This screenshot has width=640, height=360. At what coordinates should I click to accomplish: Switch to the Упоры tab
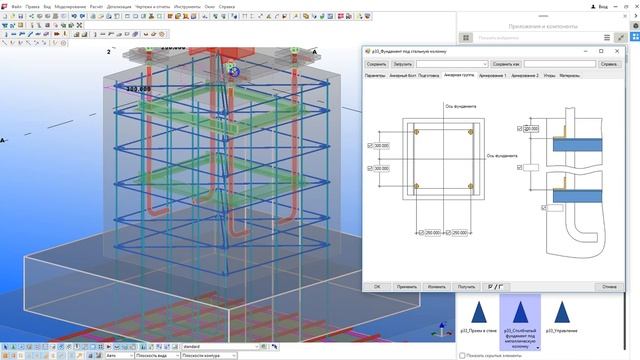click(x=549, y=76)
